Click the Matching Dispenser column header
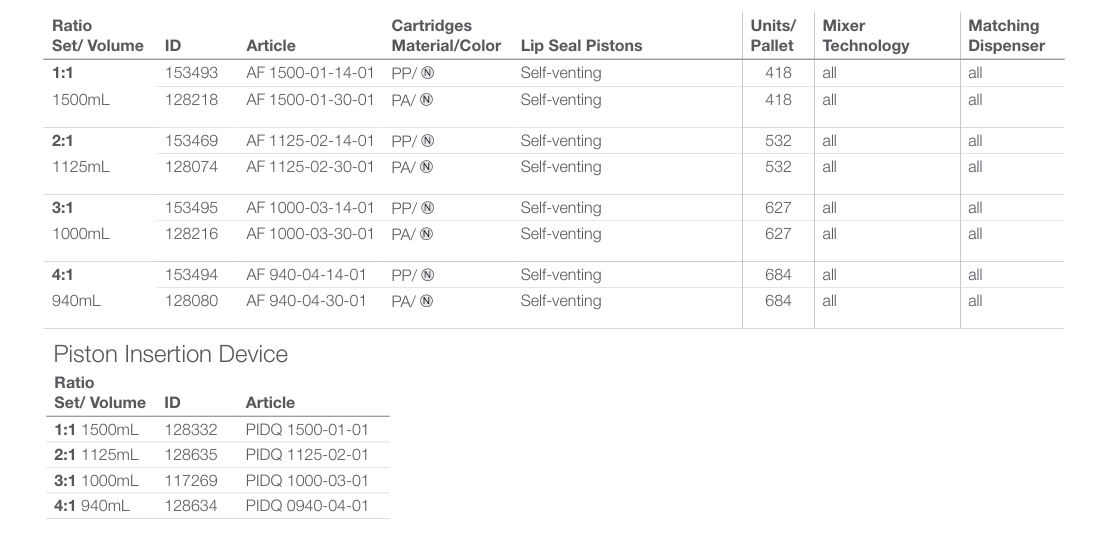The image size is (1103, 551). point(1006,35)
